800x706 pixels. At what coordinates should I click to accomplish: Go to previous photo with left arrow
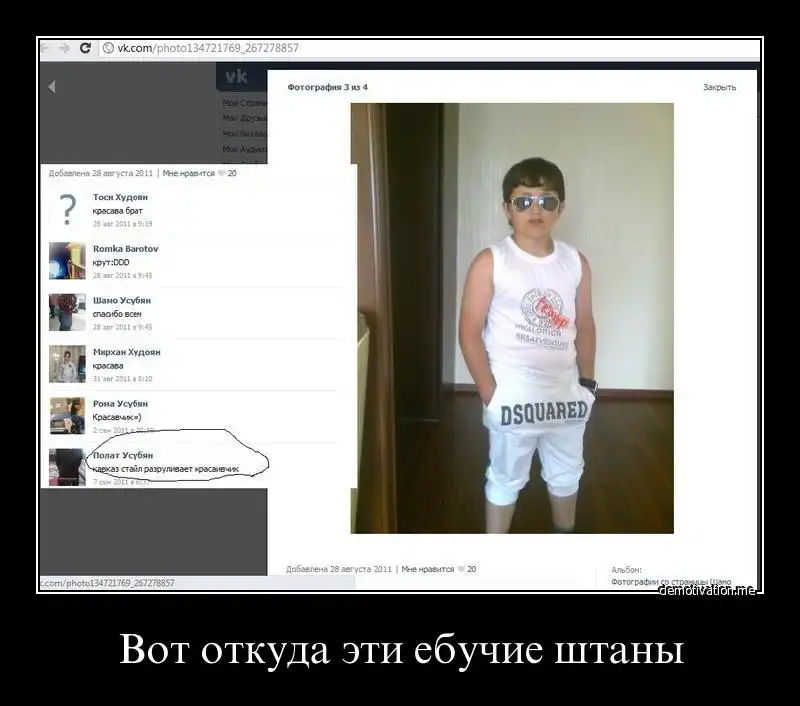pyautogui.click(x=52, y=87)
